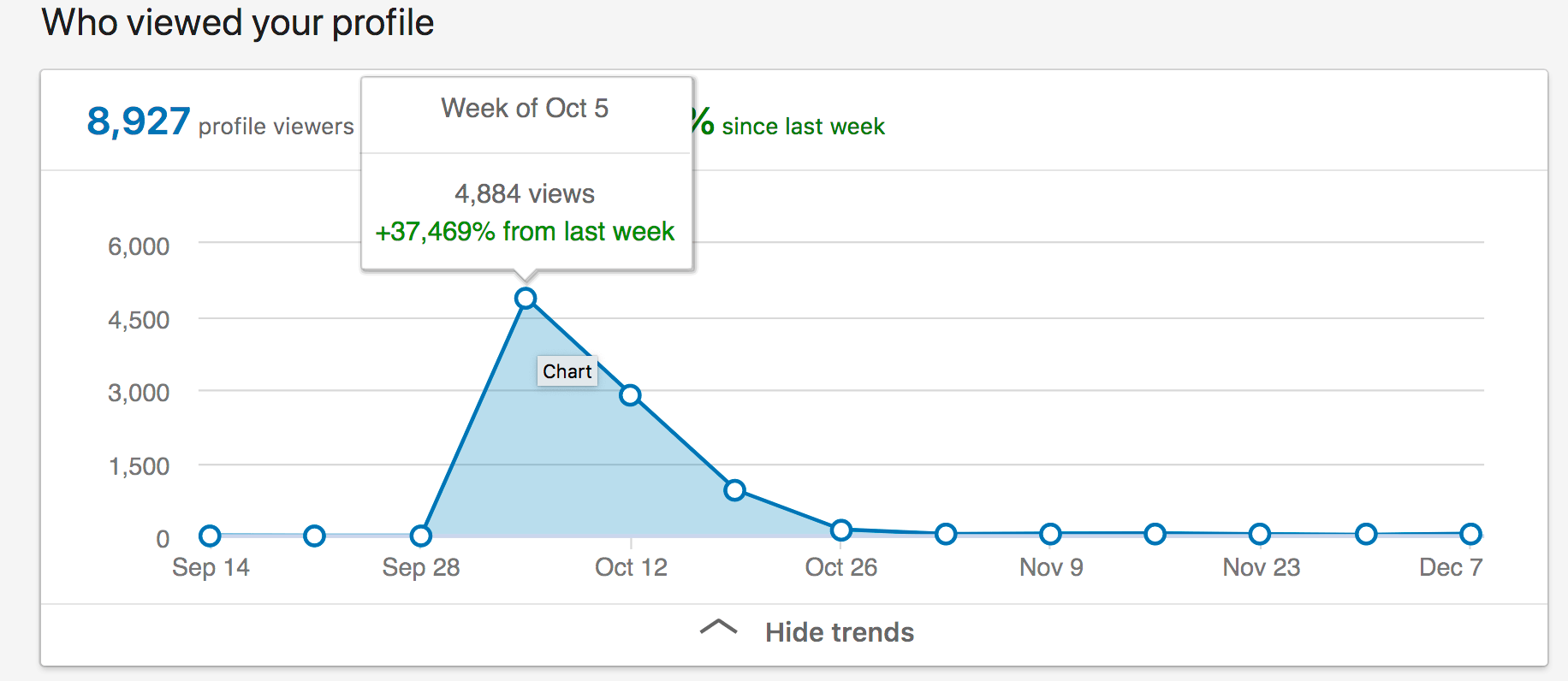Select data point between Oct 26 and Nov 9
Viewport: 1568px width, 681px height.
[x=946, y=535]
